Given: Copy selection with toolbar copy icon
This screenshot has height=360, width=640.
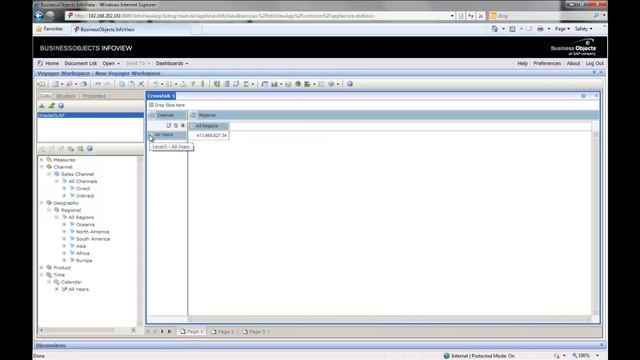Looking at the screenshot, I should [x=122, y=84].
